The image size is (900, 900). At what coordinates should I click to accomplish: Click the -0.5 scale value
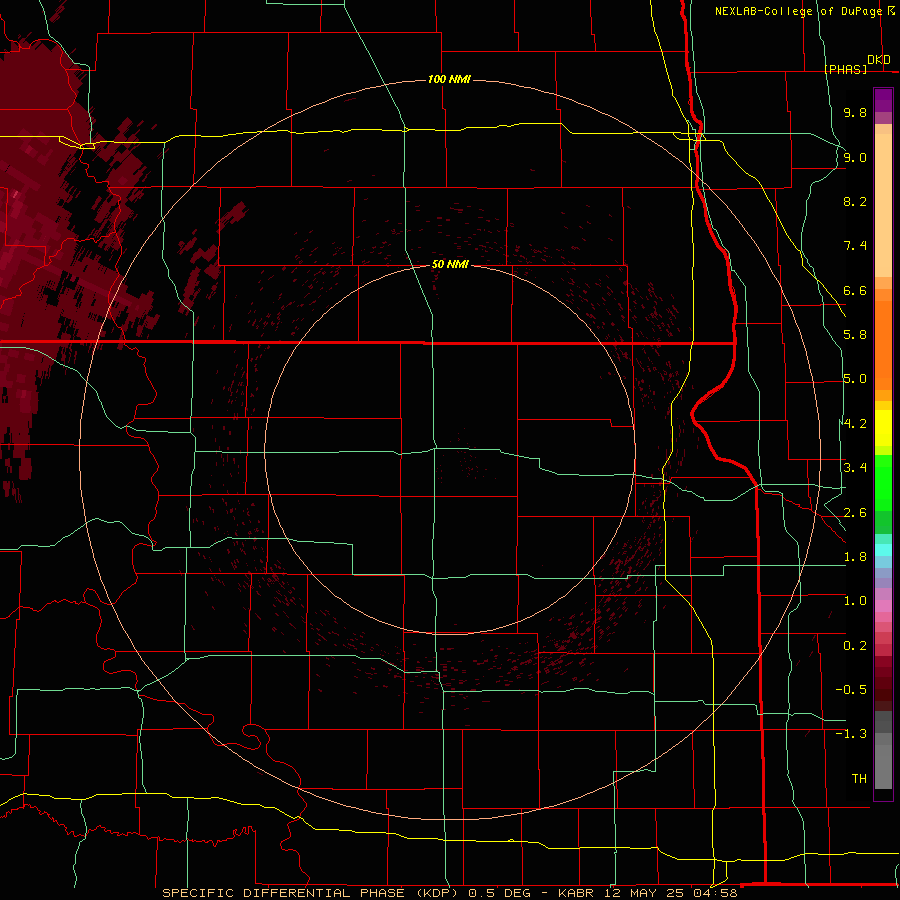click(x=851, y=690)
